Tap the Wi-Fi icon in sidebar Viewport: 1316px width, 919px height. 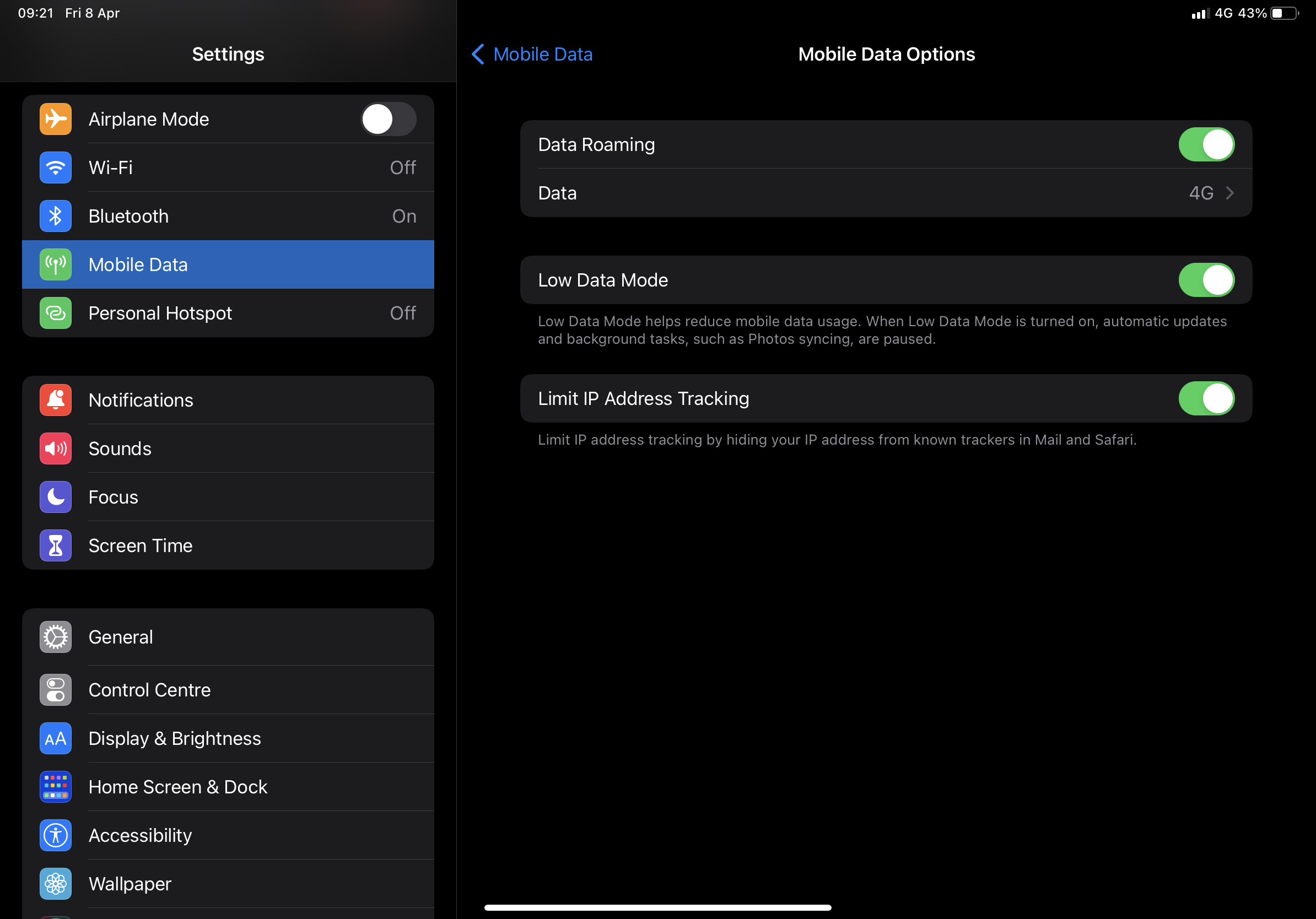[56, 167]
